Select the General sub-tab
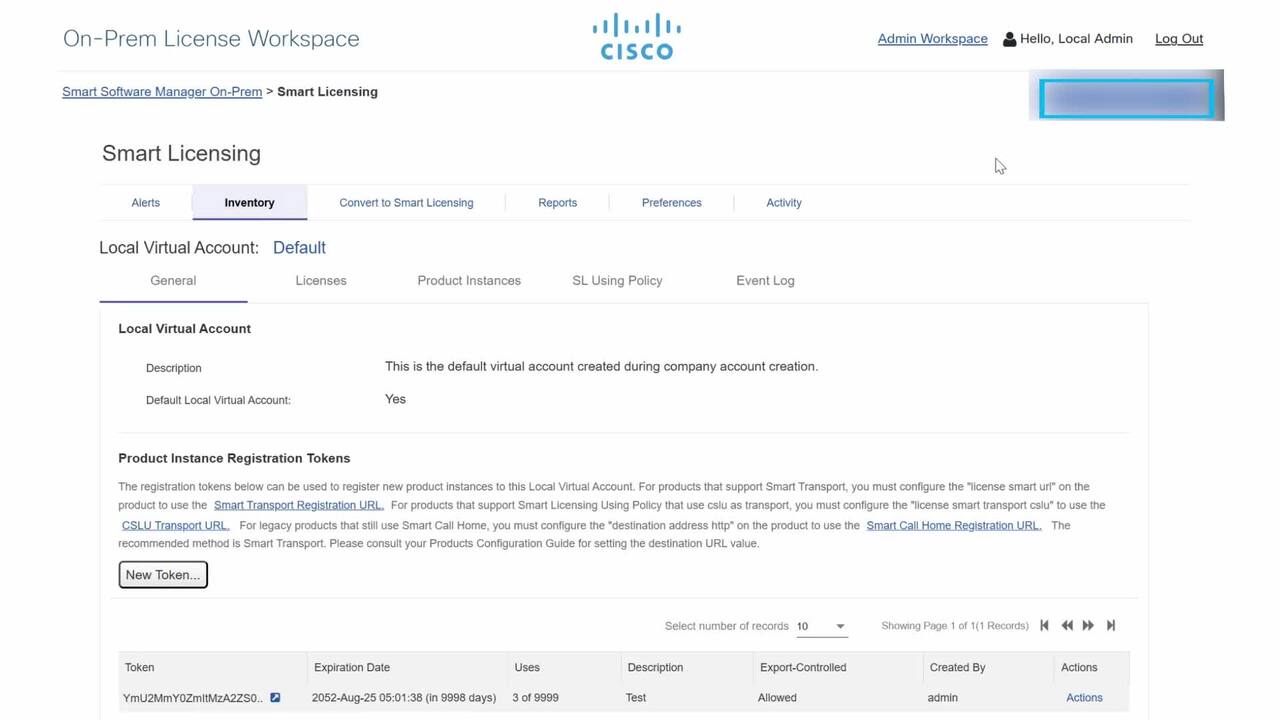The width and height of the screenshot is (1280, 720). tap(173, 281)
